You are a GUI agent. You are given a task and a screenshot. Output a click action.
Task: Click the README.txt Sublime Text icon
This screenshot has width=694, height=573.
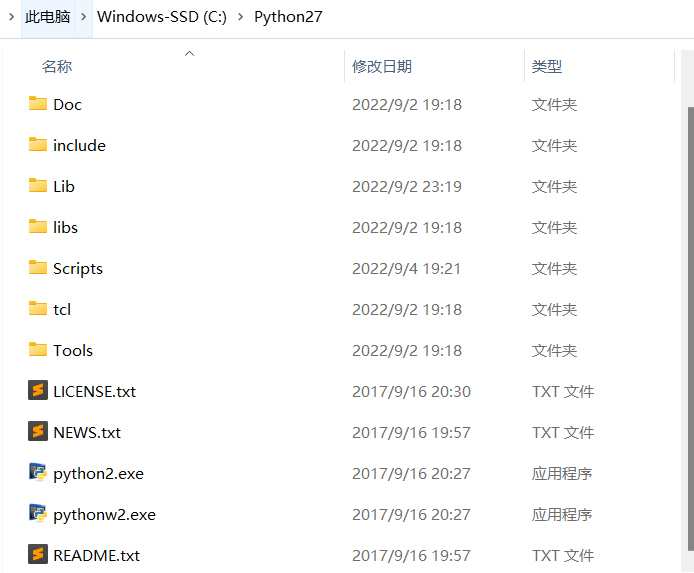coord(38,554)
